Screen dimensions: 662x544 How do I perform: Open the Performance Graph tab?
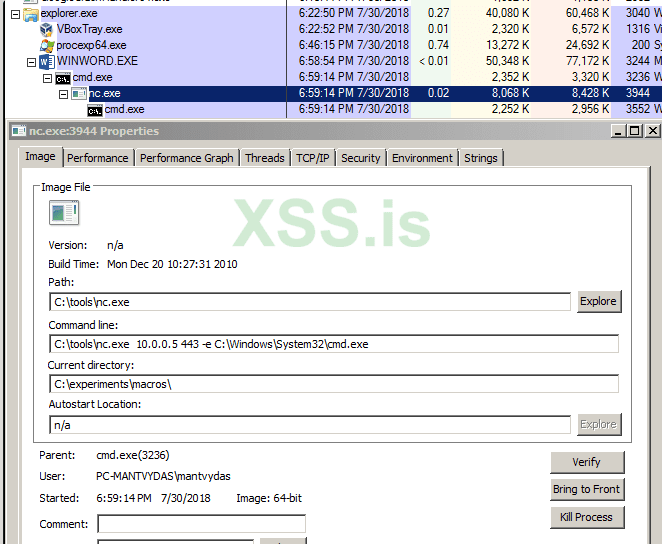(x=187, y=158)
